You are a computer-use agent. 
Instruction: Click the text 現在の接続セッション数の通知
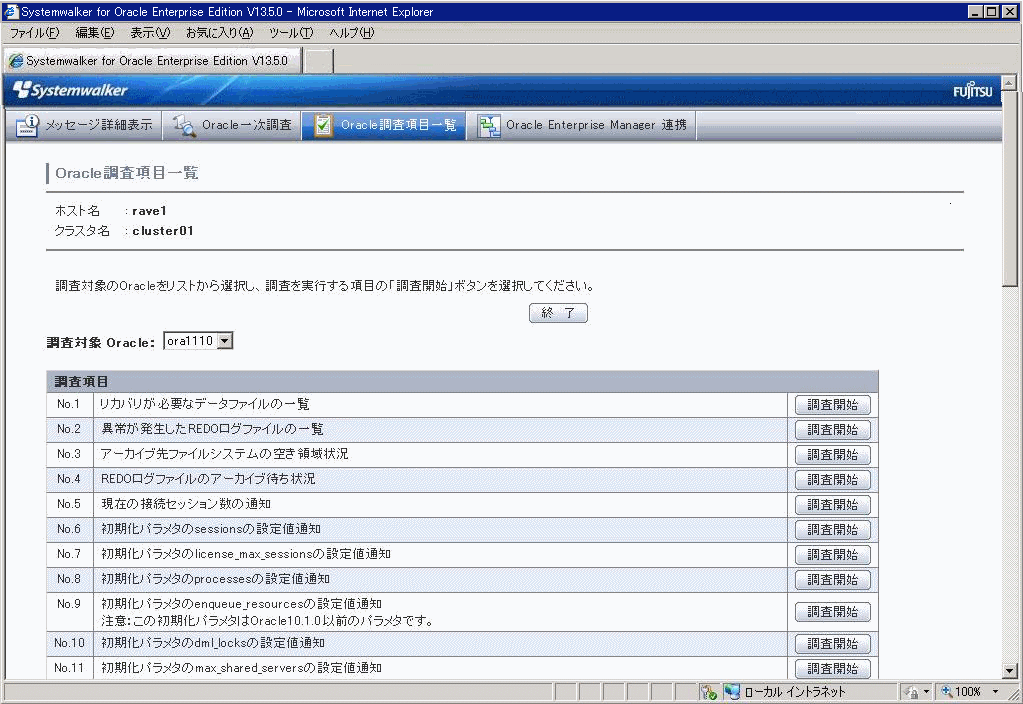coord(186,504)
